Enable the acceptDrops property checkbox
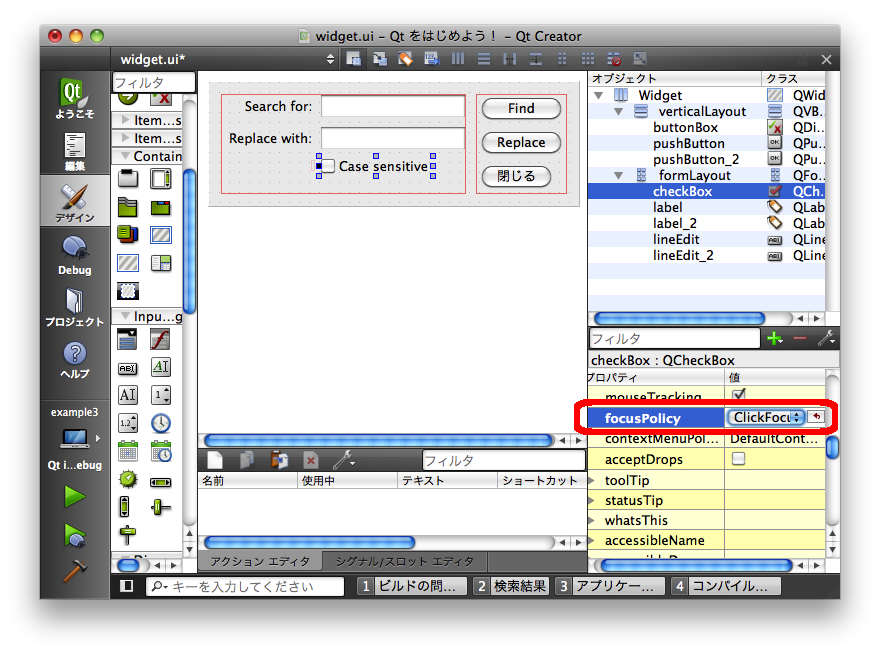880x654 pixels. coord(739,459)
